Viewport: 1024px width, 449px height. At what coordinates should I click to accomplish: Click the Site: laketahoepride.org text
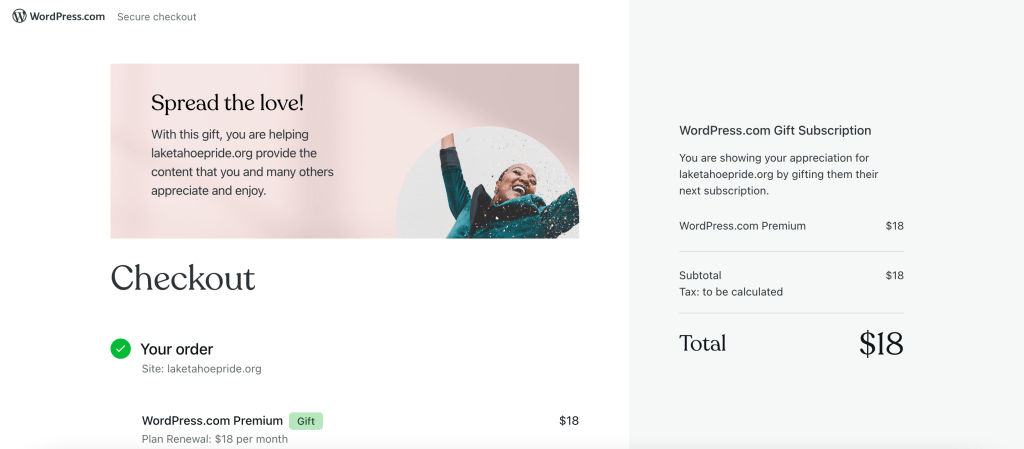click(201, 369)
